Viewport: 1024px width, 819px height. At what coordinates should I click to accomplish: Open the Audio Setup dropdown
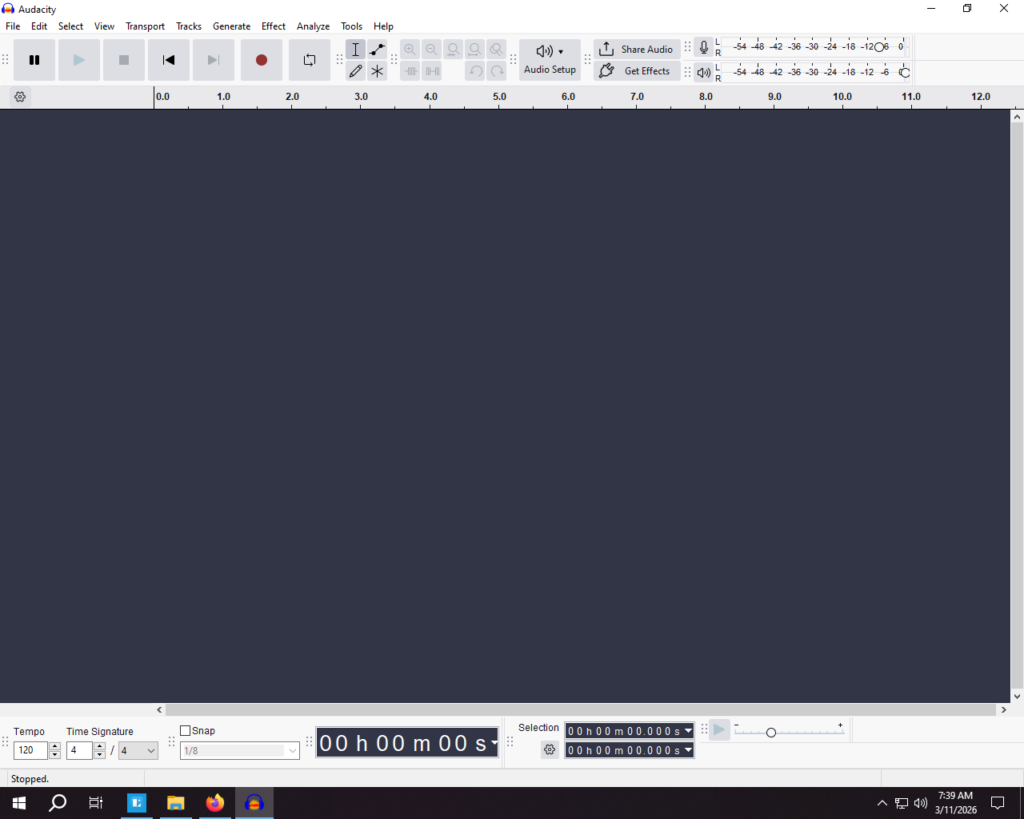coord(549,59)
